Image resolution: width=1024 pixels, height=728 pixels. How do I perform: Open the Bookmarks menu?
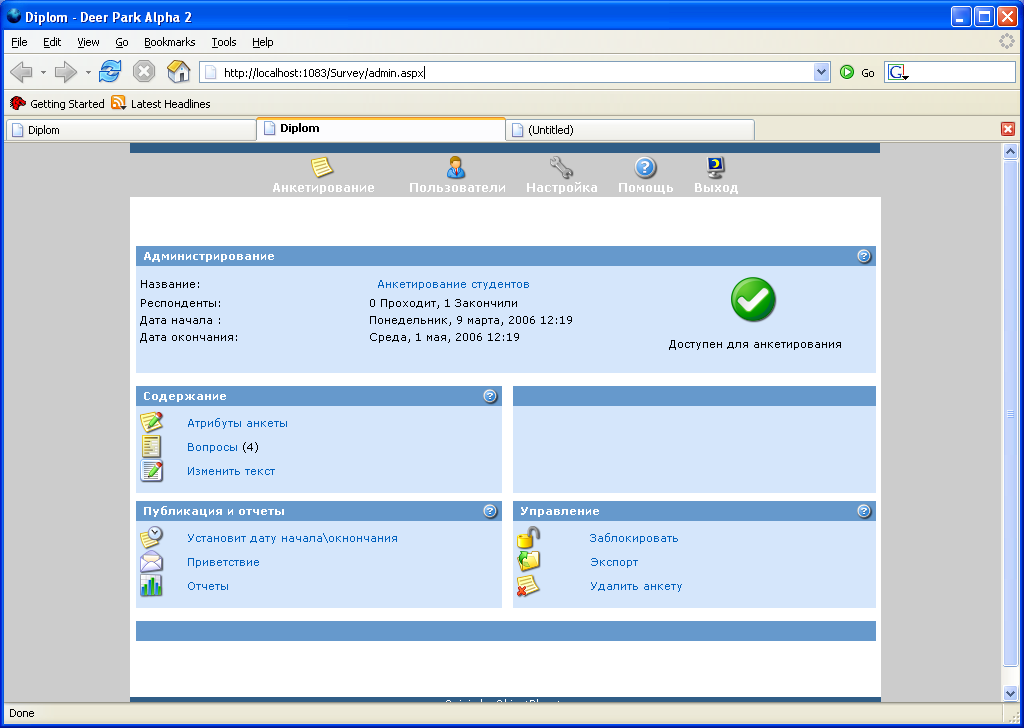coord(169,42)
